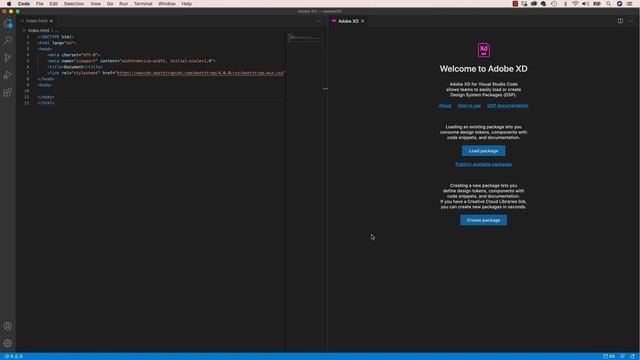Click the Wi-Fi icon in menu bar
Viewport: 640px width, 360px height.
[575, 4]
